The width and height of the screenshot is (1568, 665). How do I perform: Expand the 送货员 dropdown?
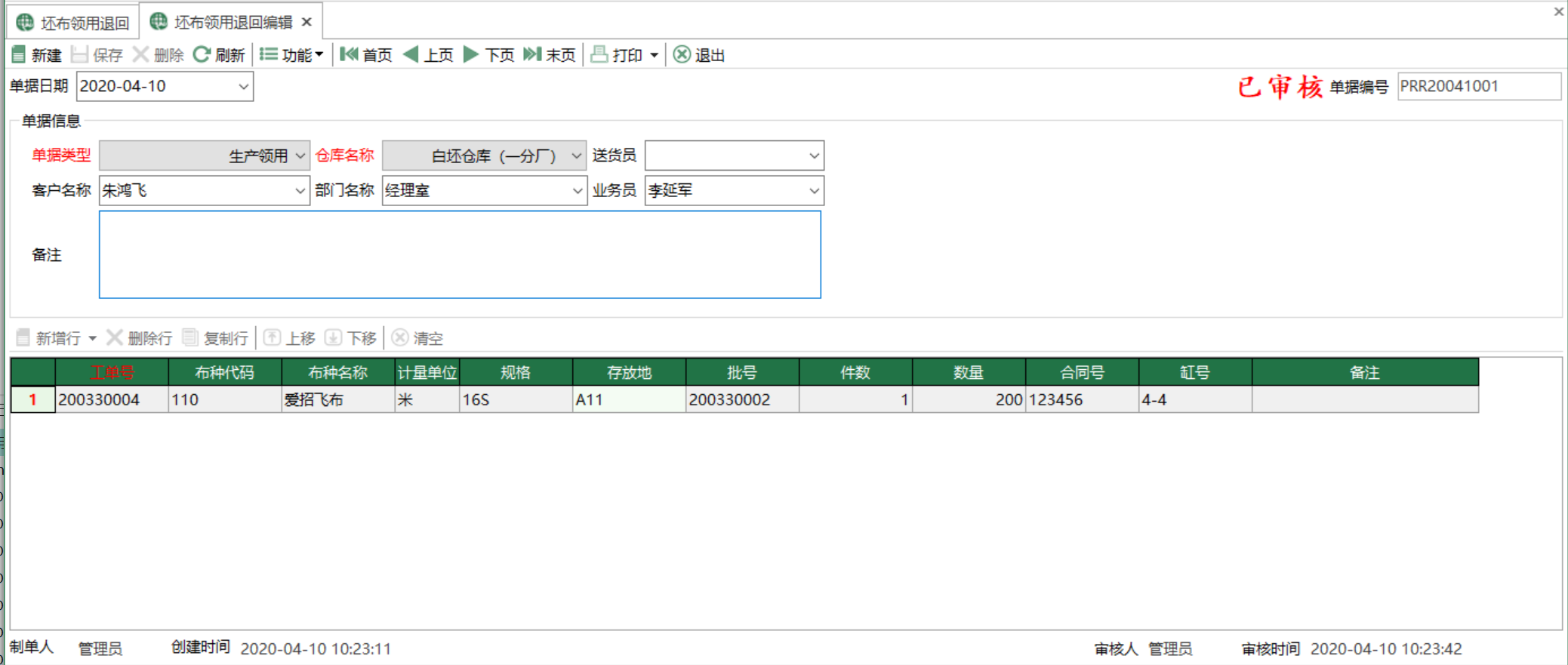click(814, 155)
